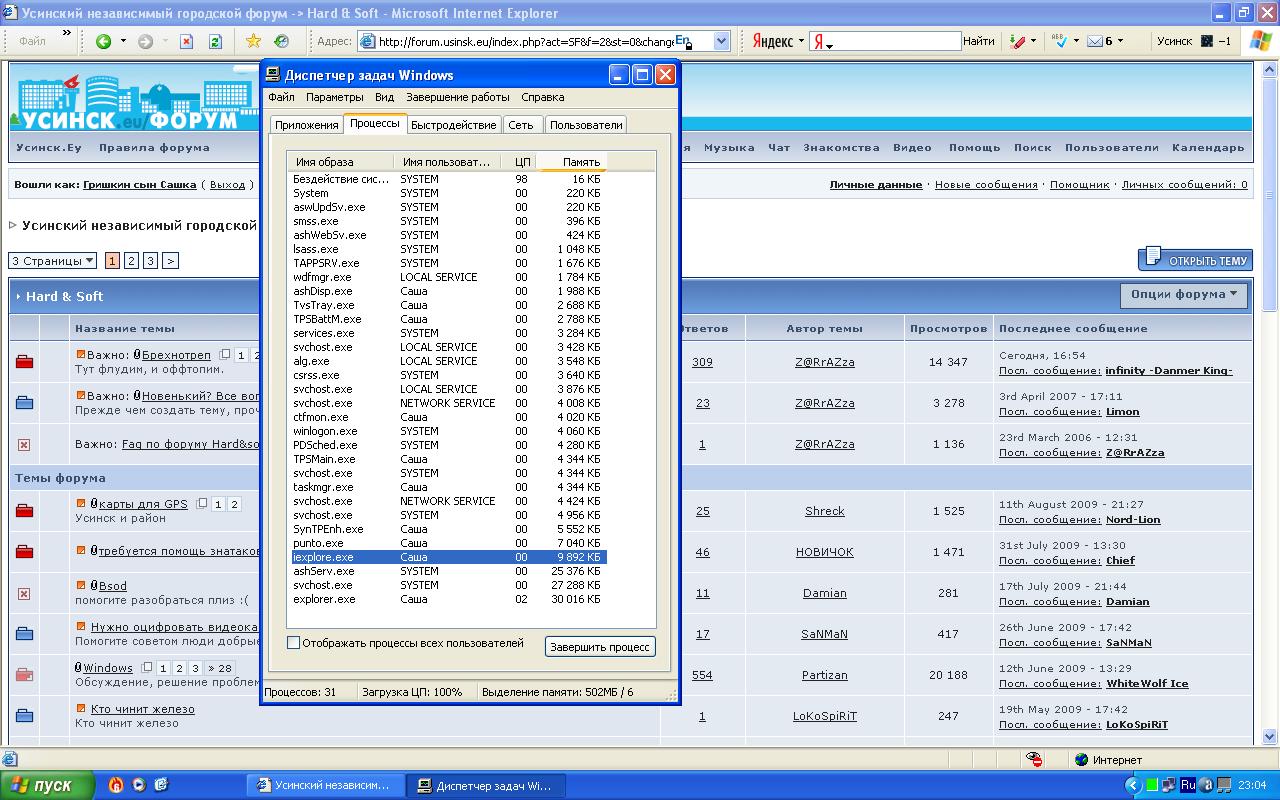Viewport: 1280px width, 800px height.
Task: Click the Windows пуск Start button
Action: coord(47,785)
